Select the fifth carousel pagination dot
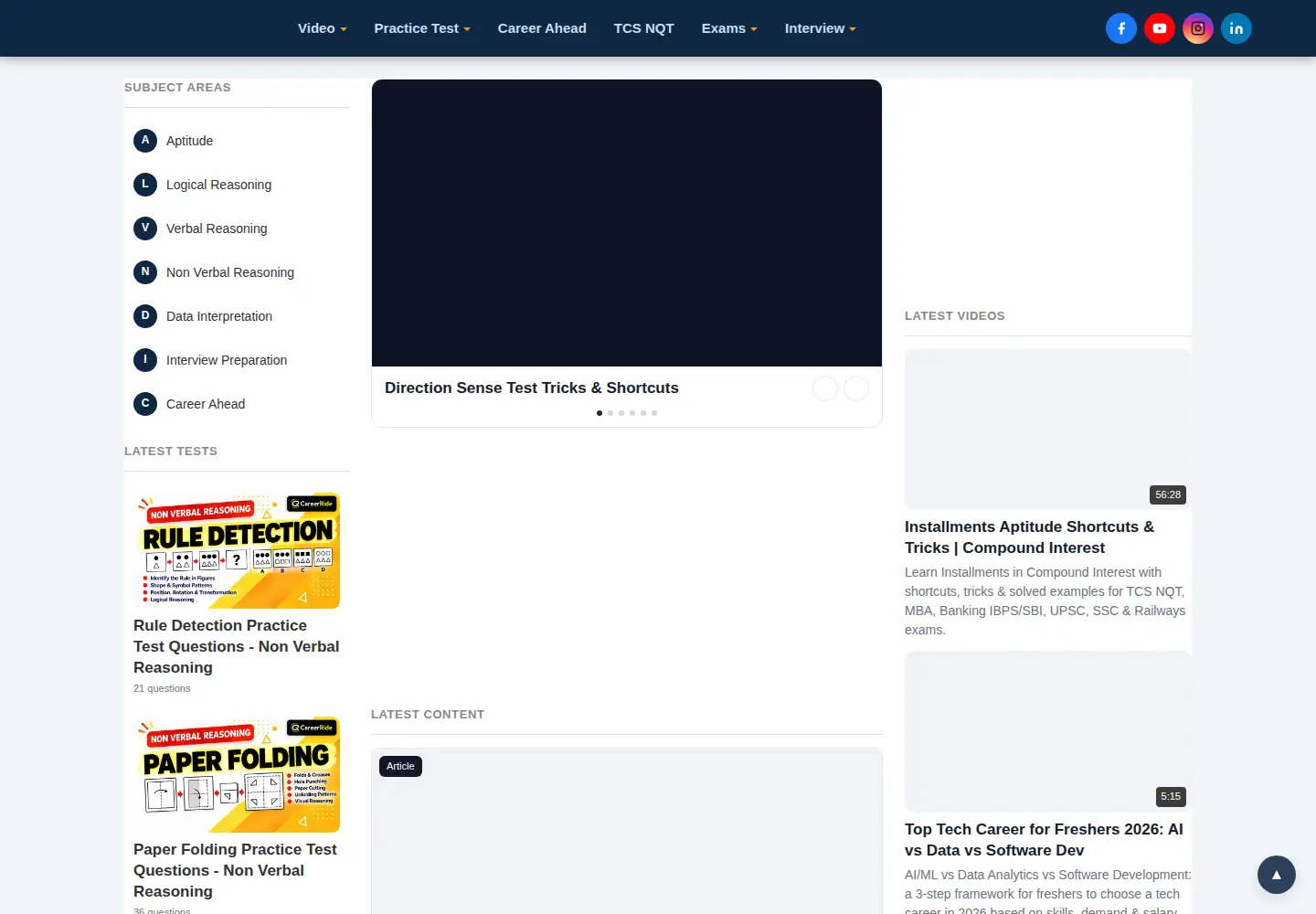This screenshot has height=914, width=1316. 643,413
